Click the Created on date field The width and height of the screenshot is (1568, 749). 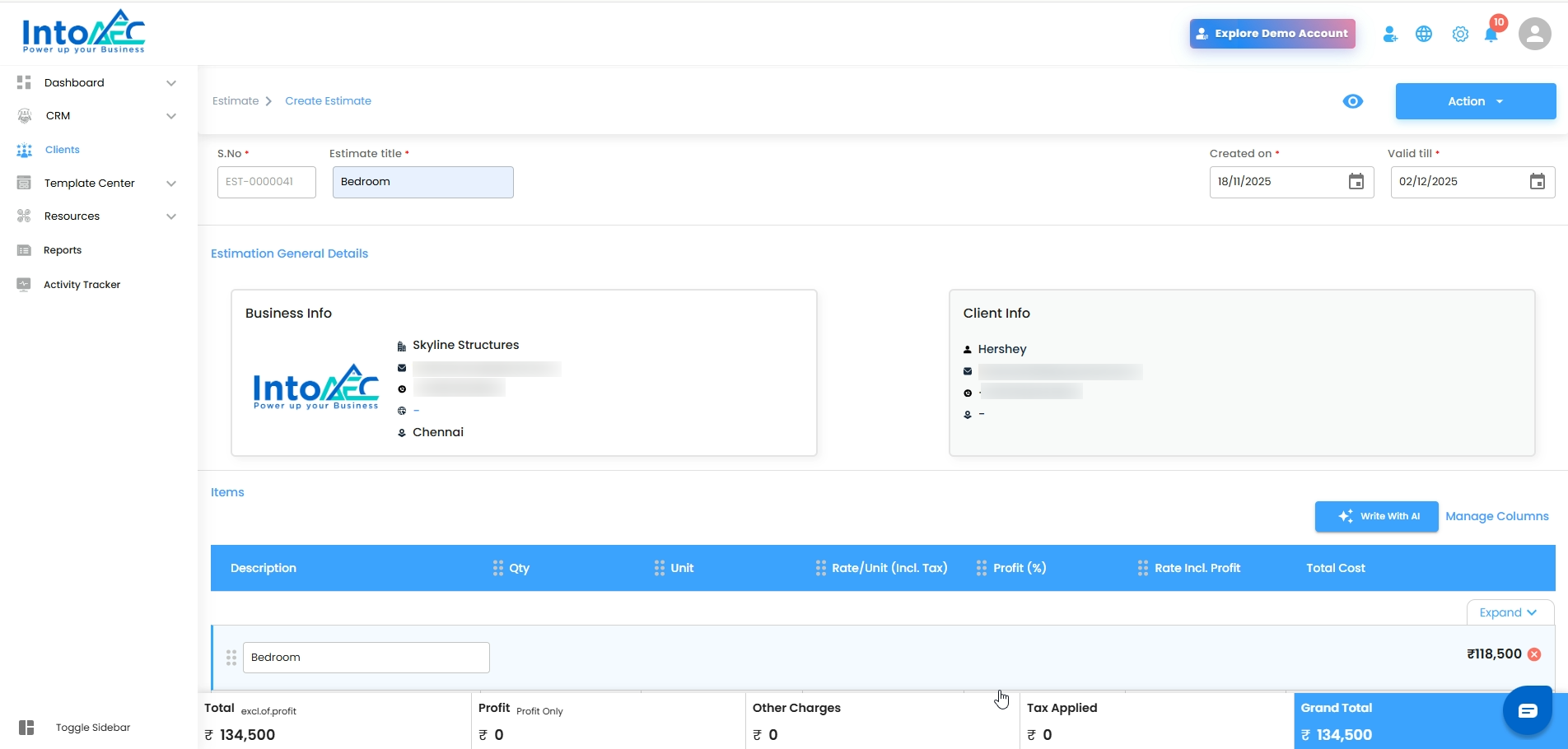(x=1291, y=182)
